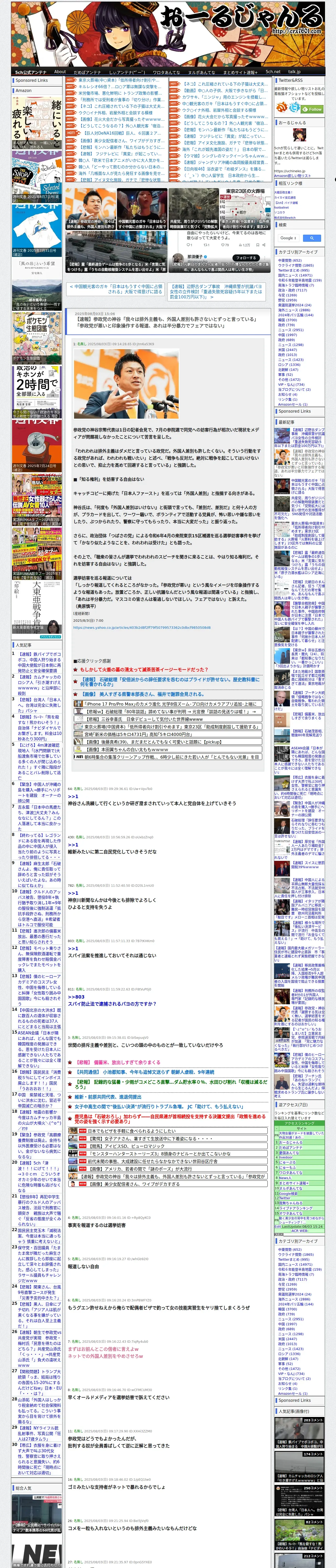Open the ロシア (1336) category
This screenshot has width=336, height=1568.
[289, 365]
